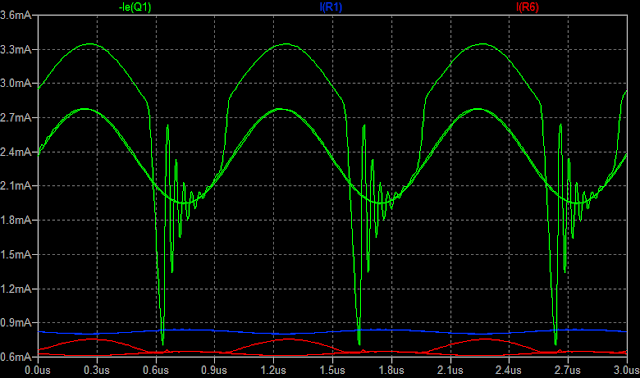
Task: Click the 3.0mA y-axis label
Action: [16, 83]
